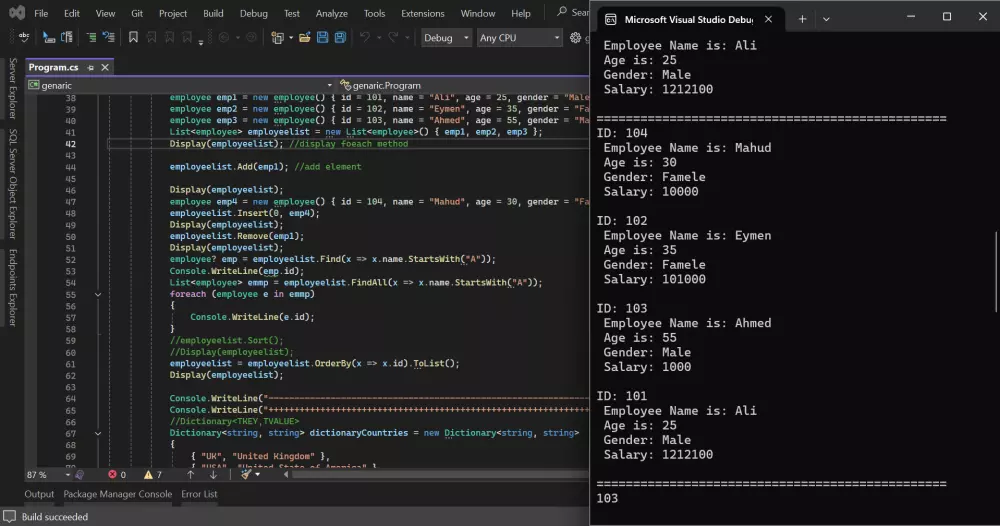The image size is (1000, 526).
Task: Open the Debug configuration dropdown
Action: pos(445,38)
